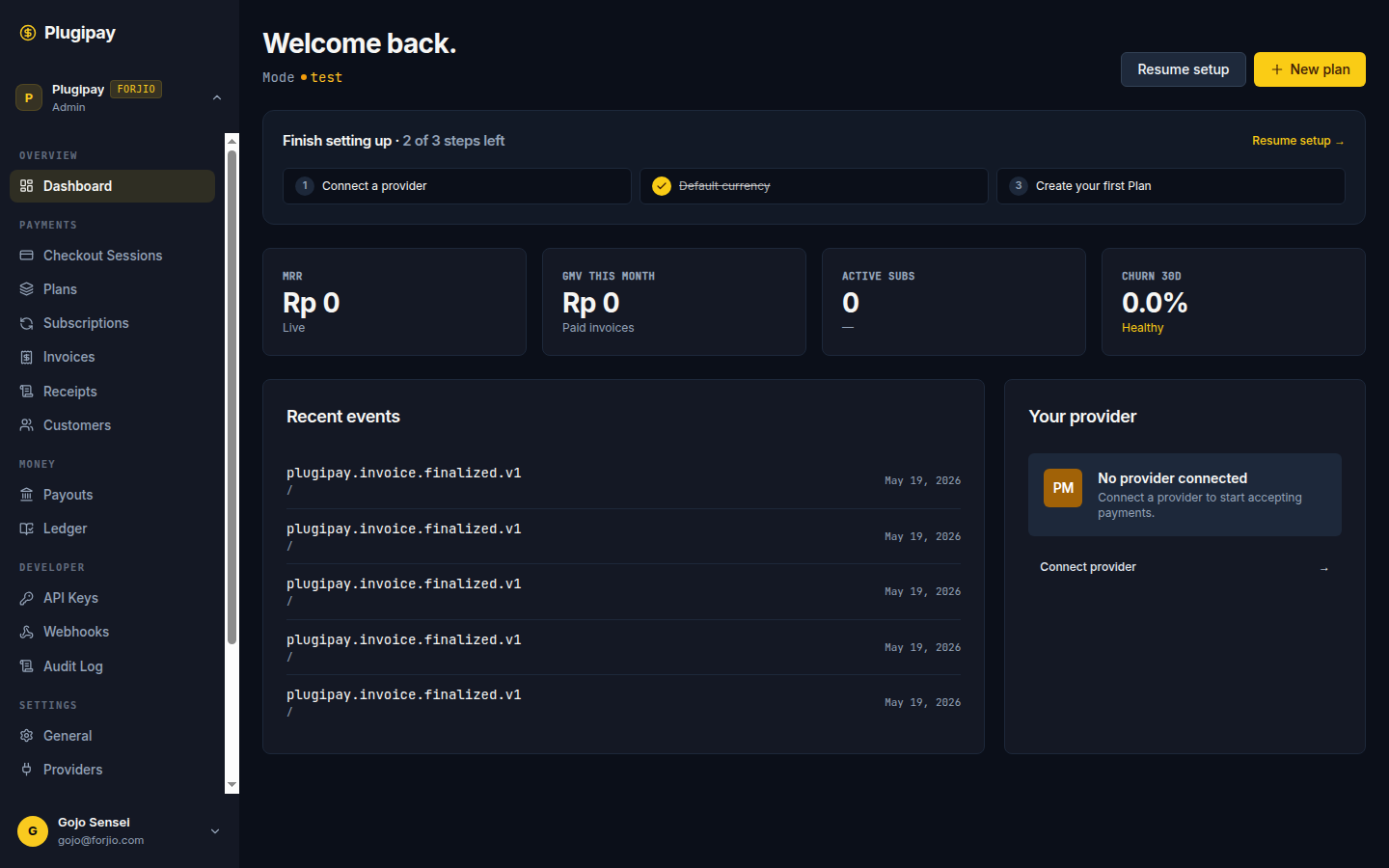Viewport: 1389px width, 868px height.
Task: Click the Checkout Sessions card icon
Action: 26,256
